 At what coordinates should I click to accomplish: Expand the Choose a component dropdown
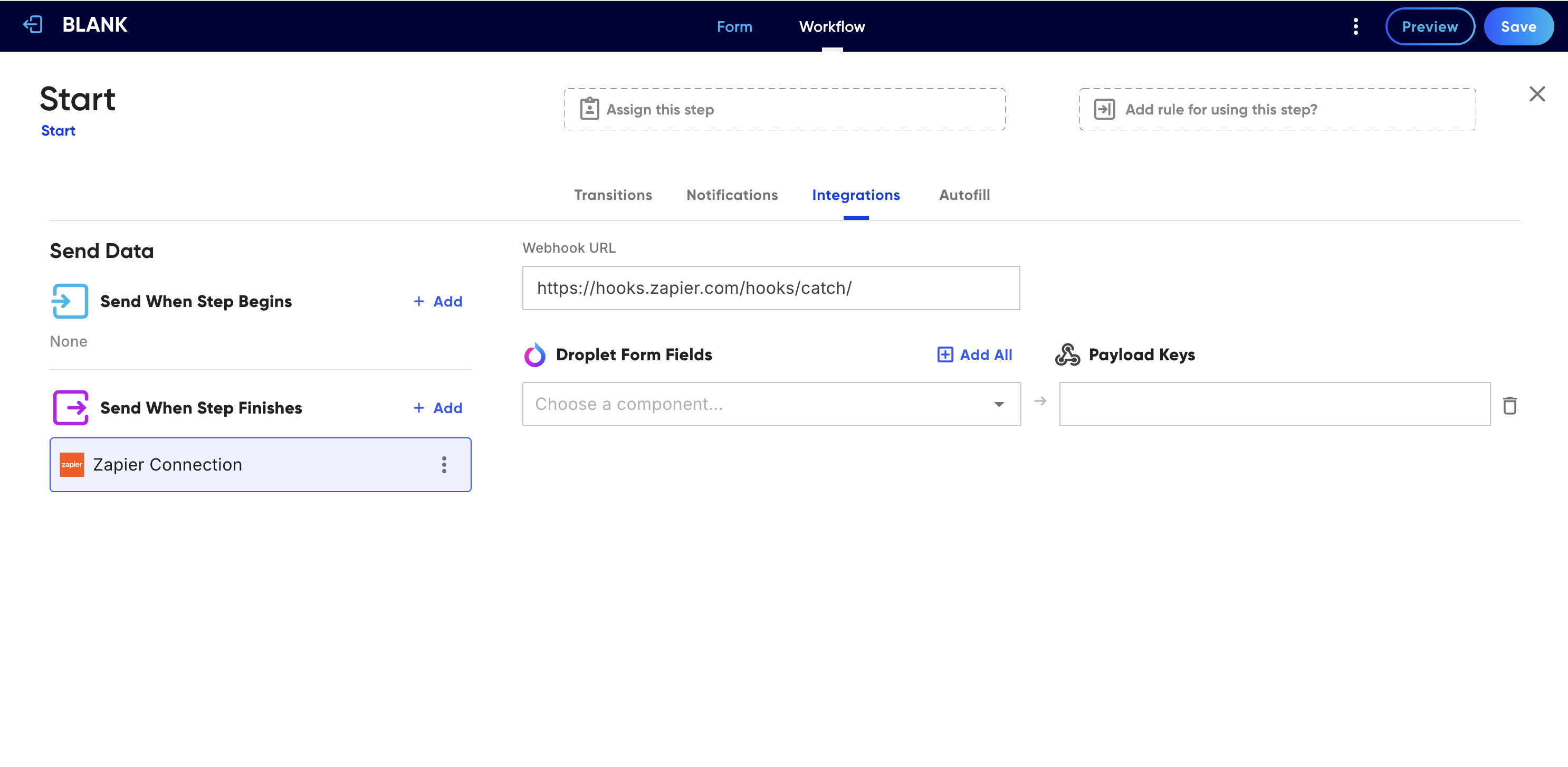coord(771,404)
